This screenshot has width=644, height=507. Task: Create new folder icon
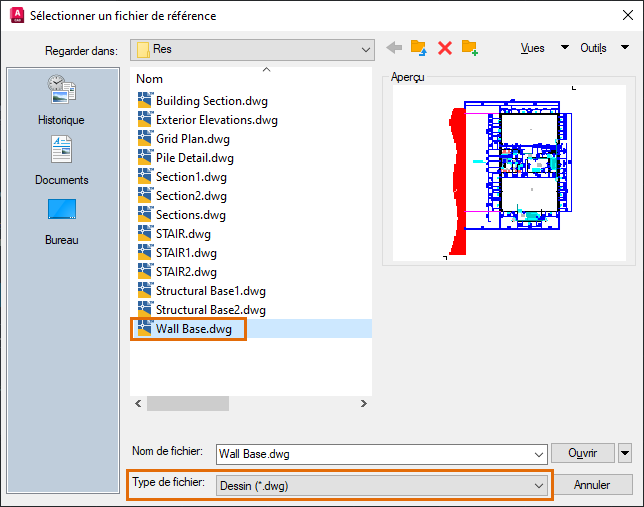pos(470,48)
